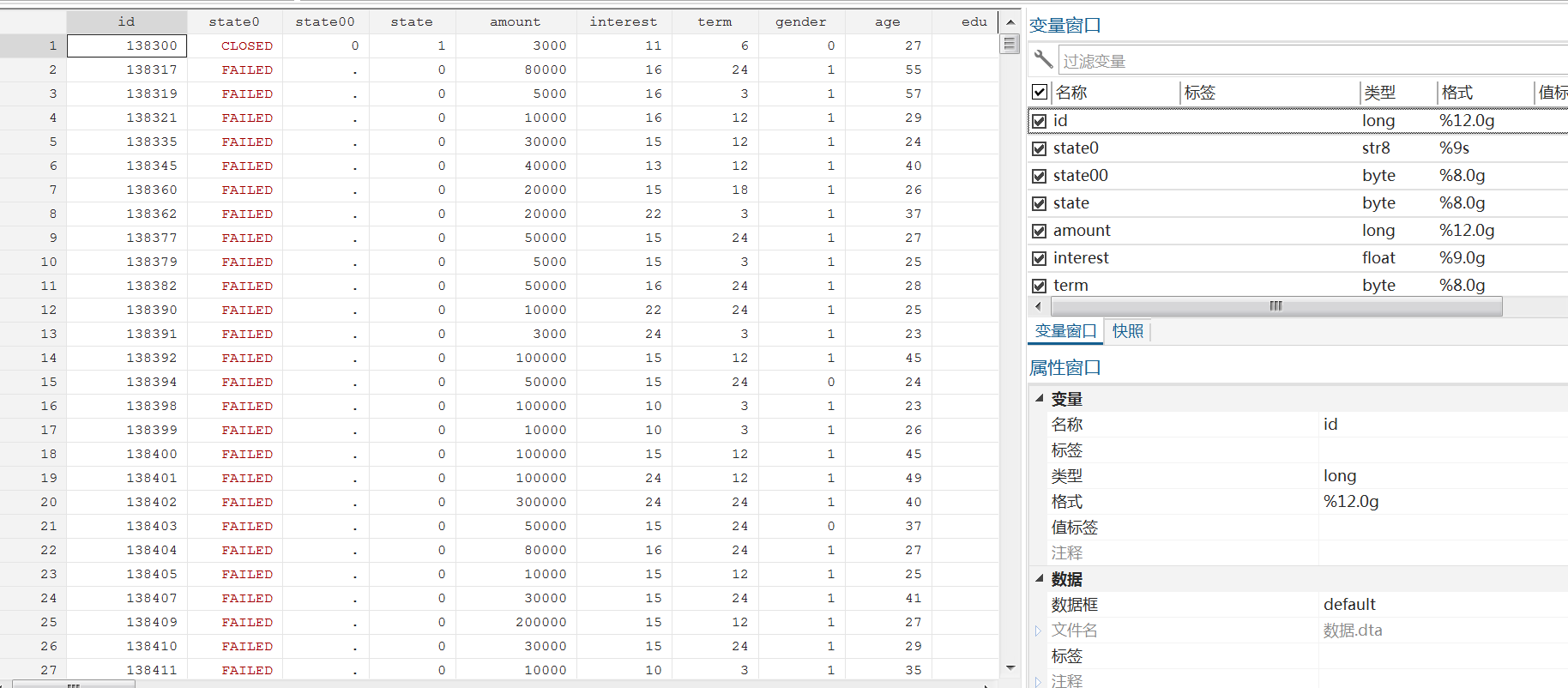This screenshot has width=1568, height=688.
Task: Select the gender column header
Action: 801,21
